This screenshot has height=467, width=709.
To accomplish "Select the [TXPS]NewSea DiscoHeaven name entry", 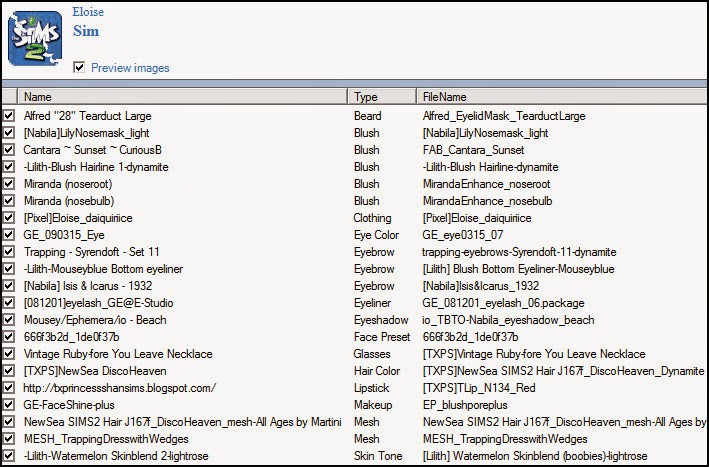I will [x=95, y=371].
